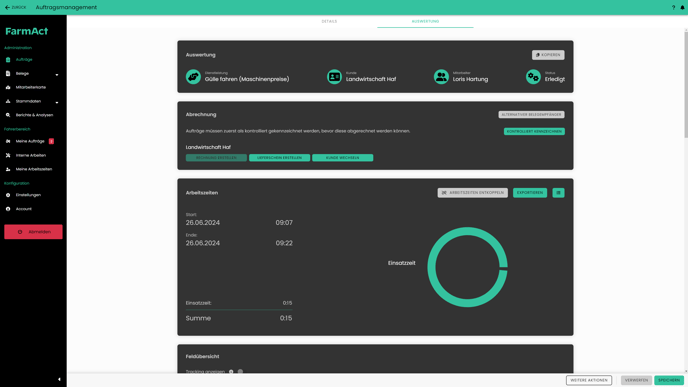688x387 pixels.
Task: Click the Kontrolliert kennzeichnen button
Action: tap(534, 131)
